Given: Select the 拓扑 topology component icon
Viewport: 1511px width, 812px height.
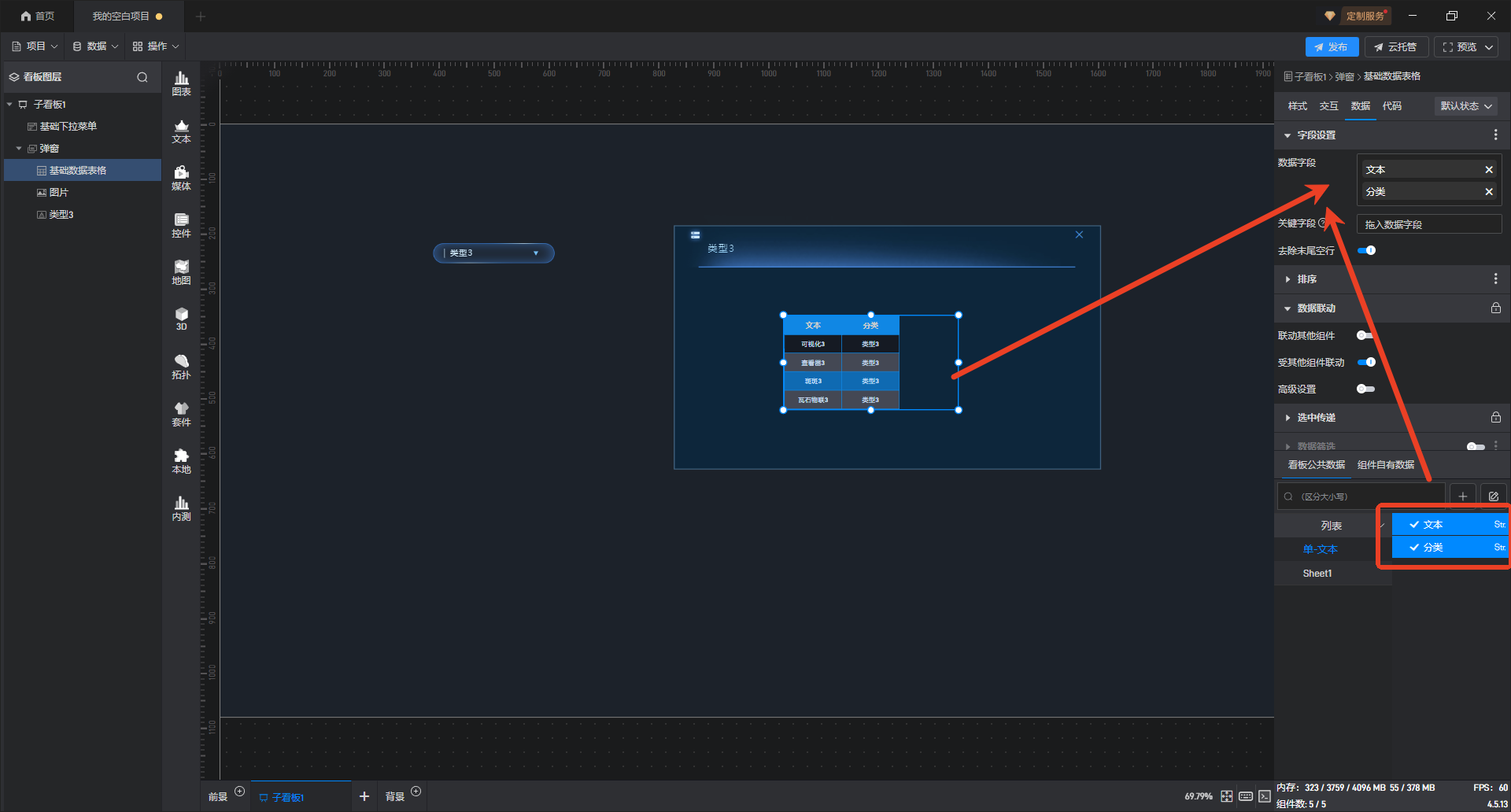Looking at the screenshot, I should 181,367.
